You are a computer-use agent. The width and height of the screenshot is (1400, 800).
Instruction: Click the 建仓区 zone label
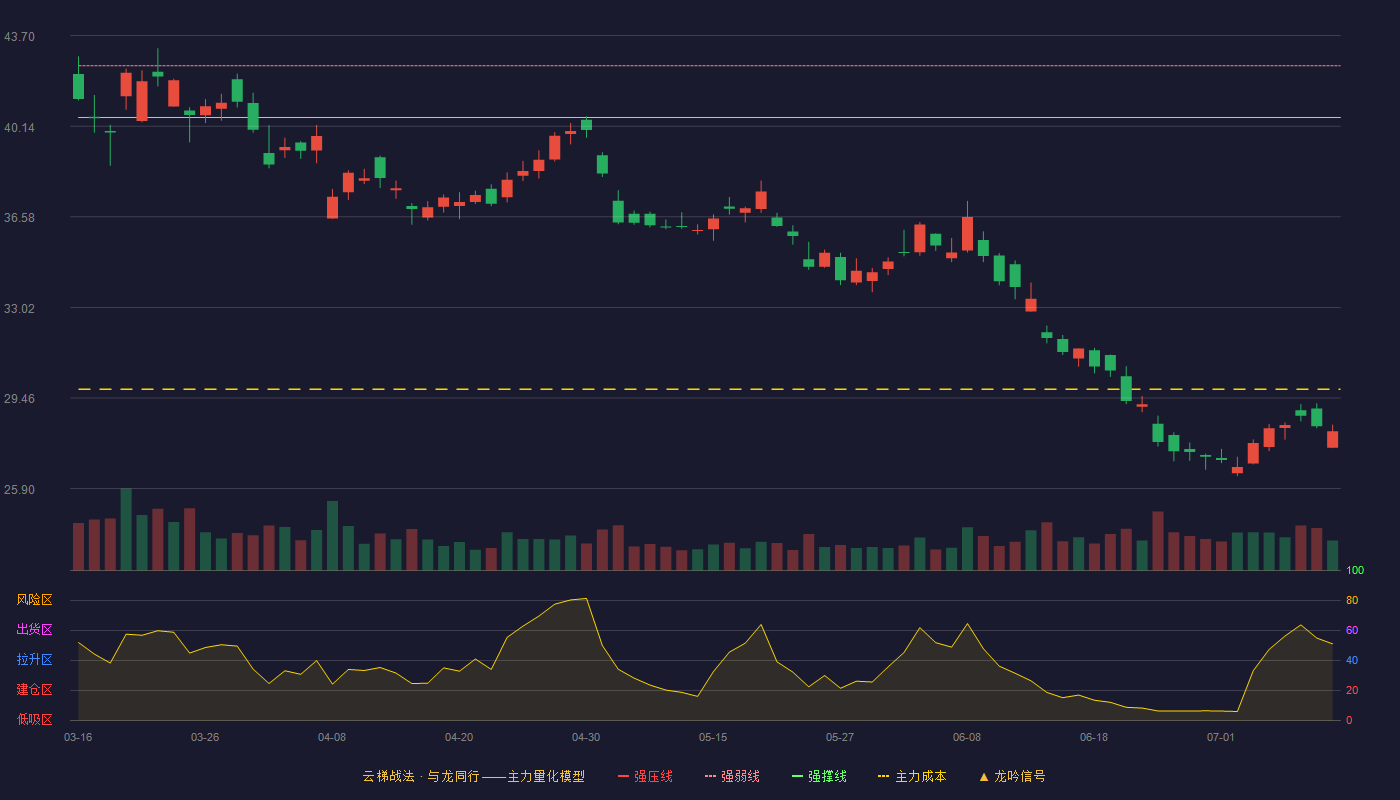point(34,690)
